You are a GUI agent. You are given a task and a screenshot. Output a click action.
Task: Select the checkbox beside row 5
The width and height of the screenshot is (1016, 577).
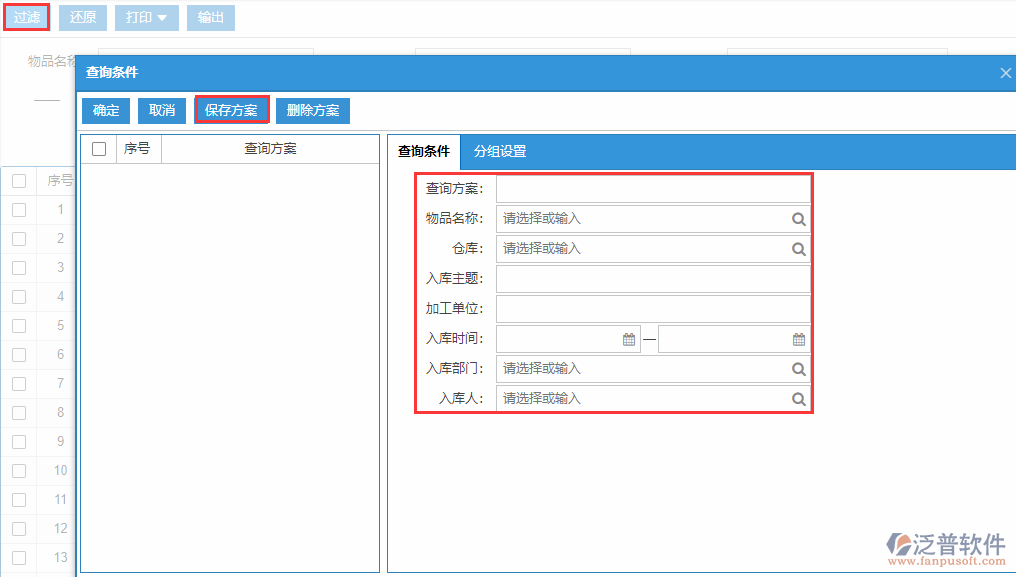coord(18,325)
